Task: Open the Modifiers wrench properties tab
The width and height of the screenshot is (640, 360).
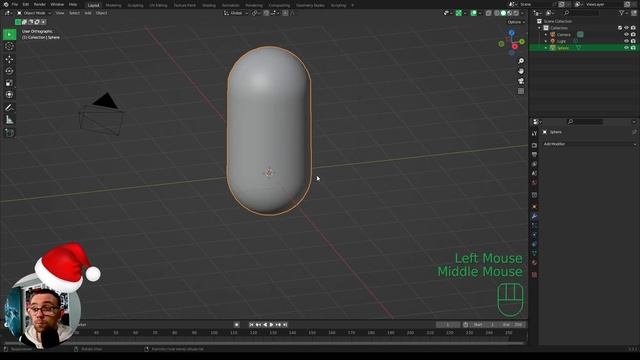Action: coord(534,216)
